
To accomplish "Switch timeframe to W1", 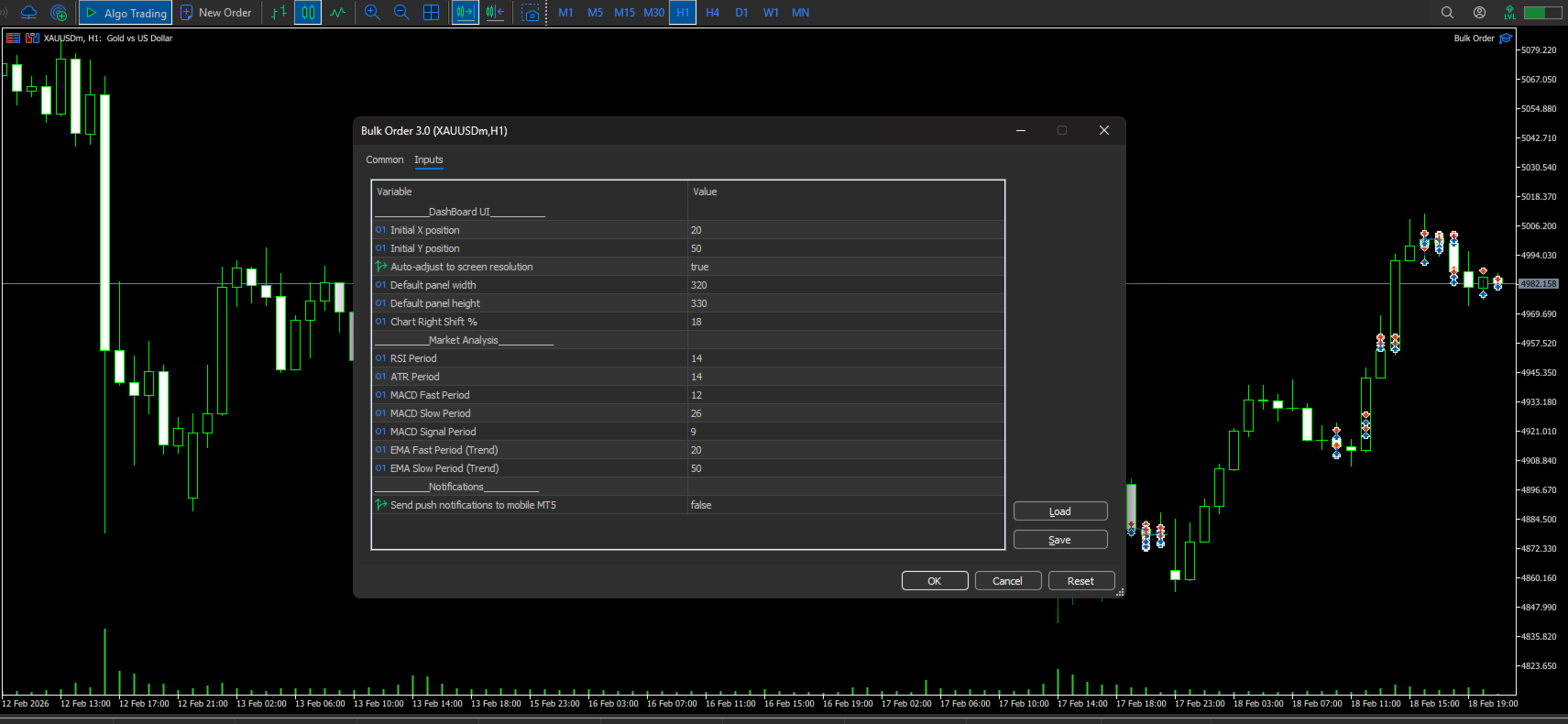I will pyautogui.click(x=771, y=13).
